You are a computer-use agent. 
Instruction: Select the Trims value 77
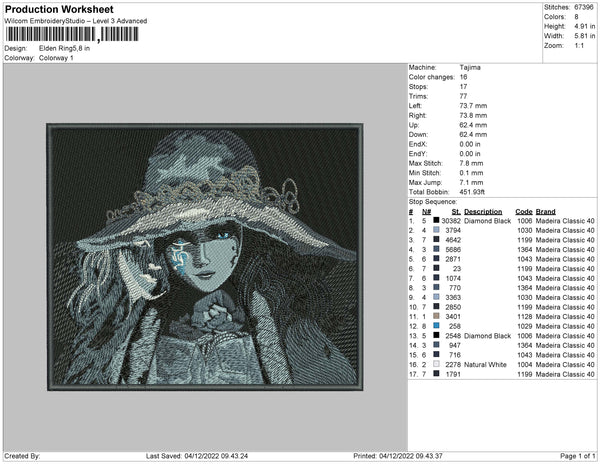[x=463, y=96]
